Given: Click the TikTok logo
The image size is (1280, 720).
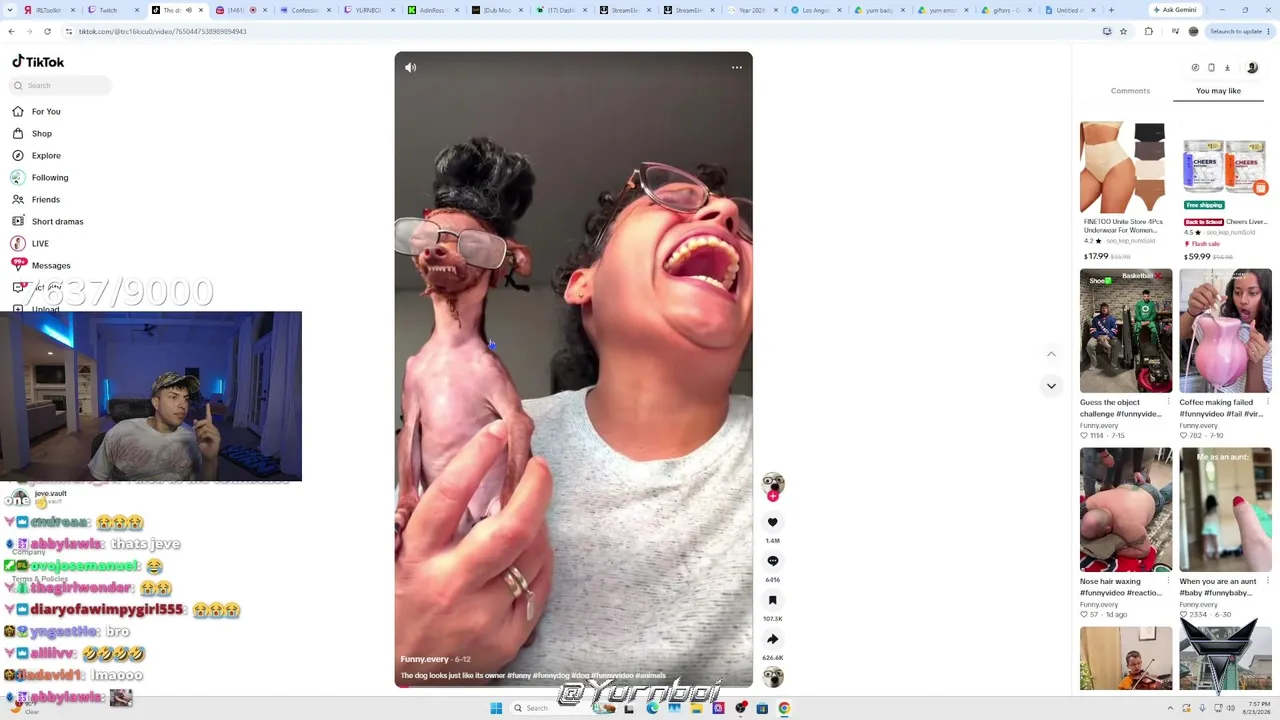Looking at the screenshot, I should pos(38,62).
